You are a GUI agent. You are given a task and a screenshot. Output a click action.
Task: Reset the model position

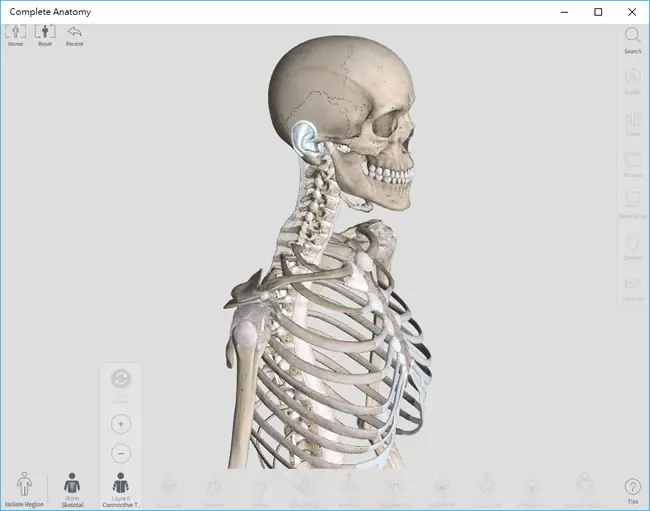pos(45,35)
